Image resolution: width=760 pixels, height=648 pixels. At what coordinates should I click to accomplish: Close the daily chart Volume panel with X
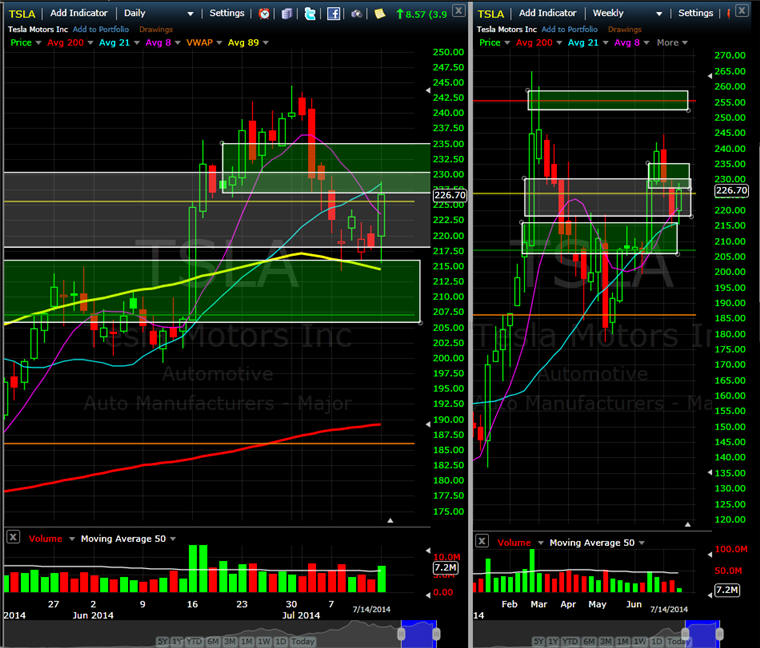coord(13,537)
